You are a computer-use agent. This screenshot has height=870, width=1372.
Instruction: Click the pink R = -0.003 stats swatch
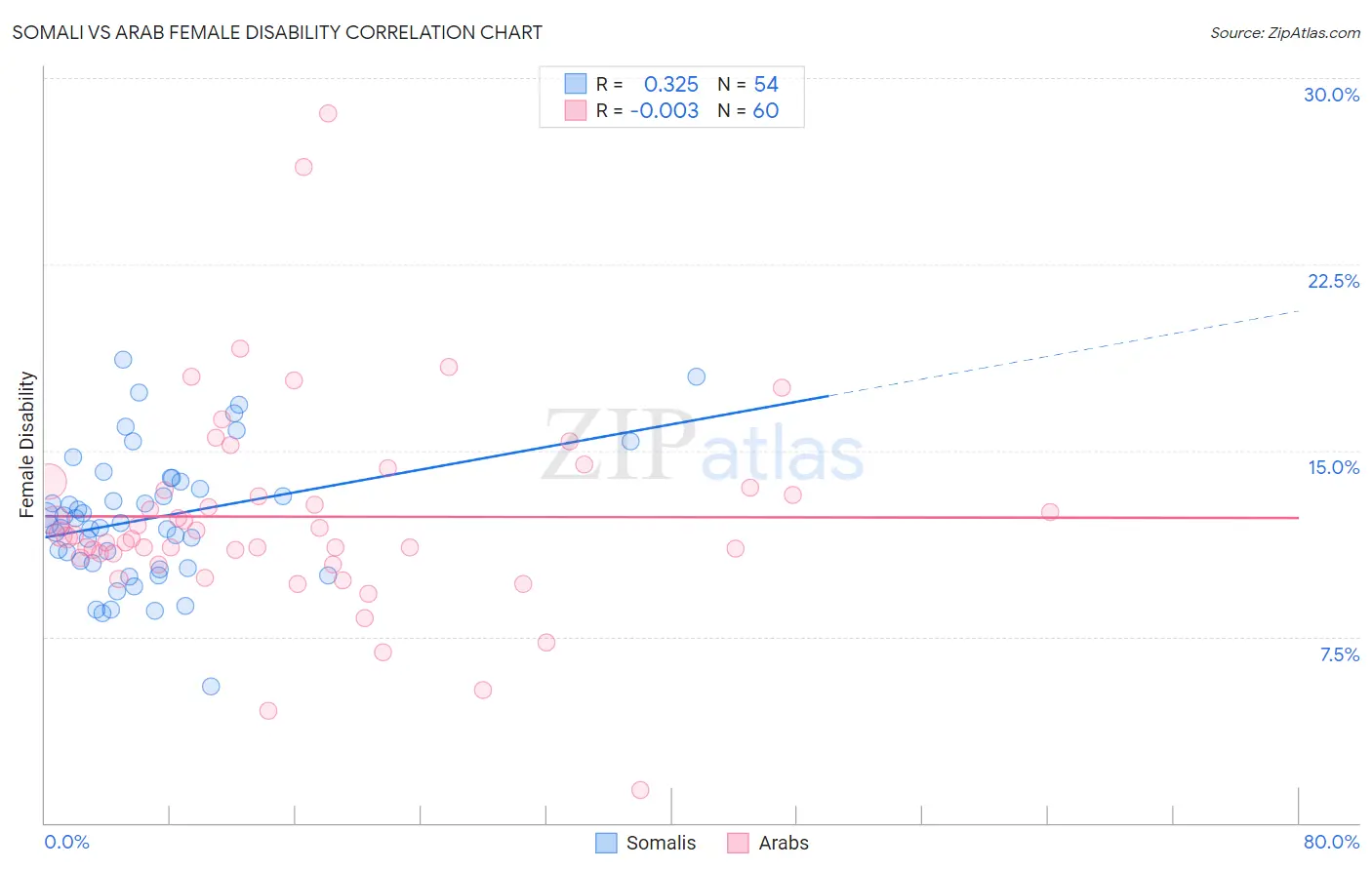coord(576,110)
